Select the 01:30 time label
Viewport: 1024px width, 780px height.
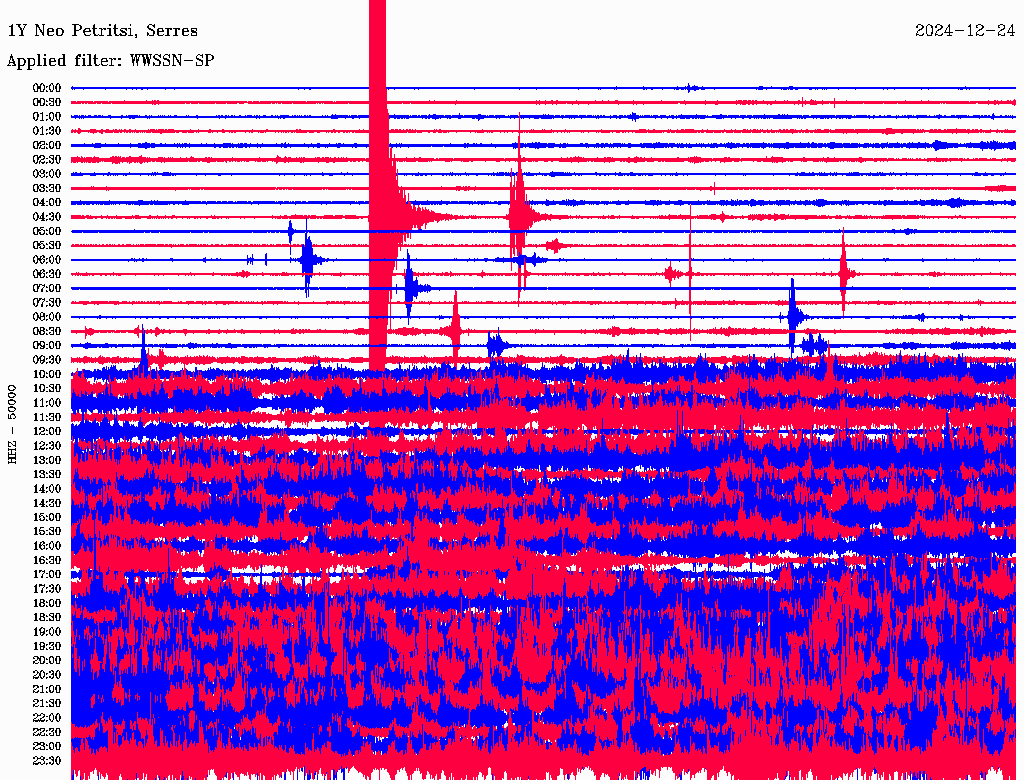click(x=47, y=131)
